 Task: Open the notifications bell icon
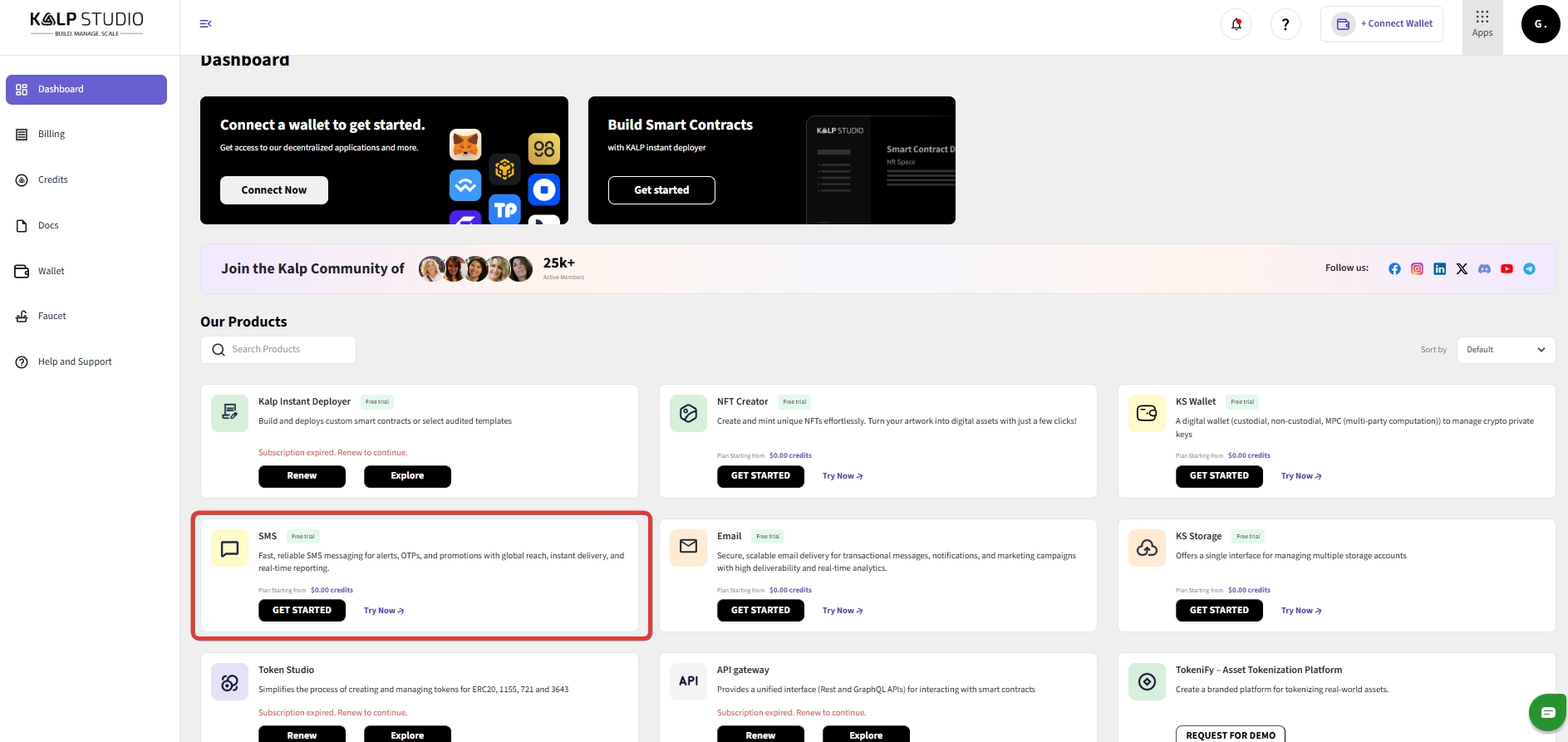point(1236,24)
